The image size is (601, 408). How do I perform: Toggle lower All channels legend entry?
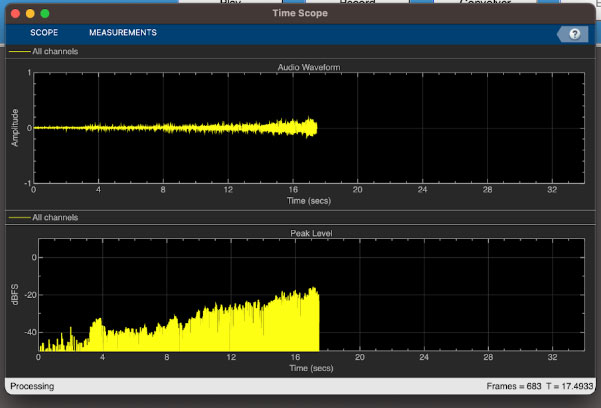click(x=54, y=217)
